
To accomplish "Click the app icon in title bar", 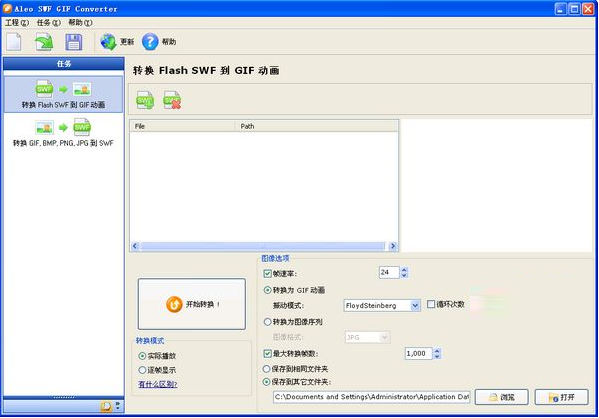I will tap(7, 8).
